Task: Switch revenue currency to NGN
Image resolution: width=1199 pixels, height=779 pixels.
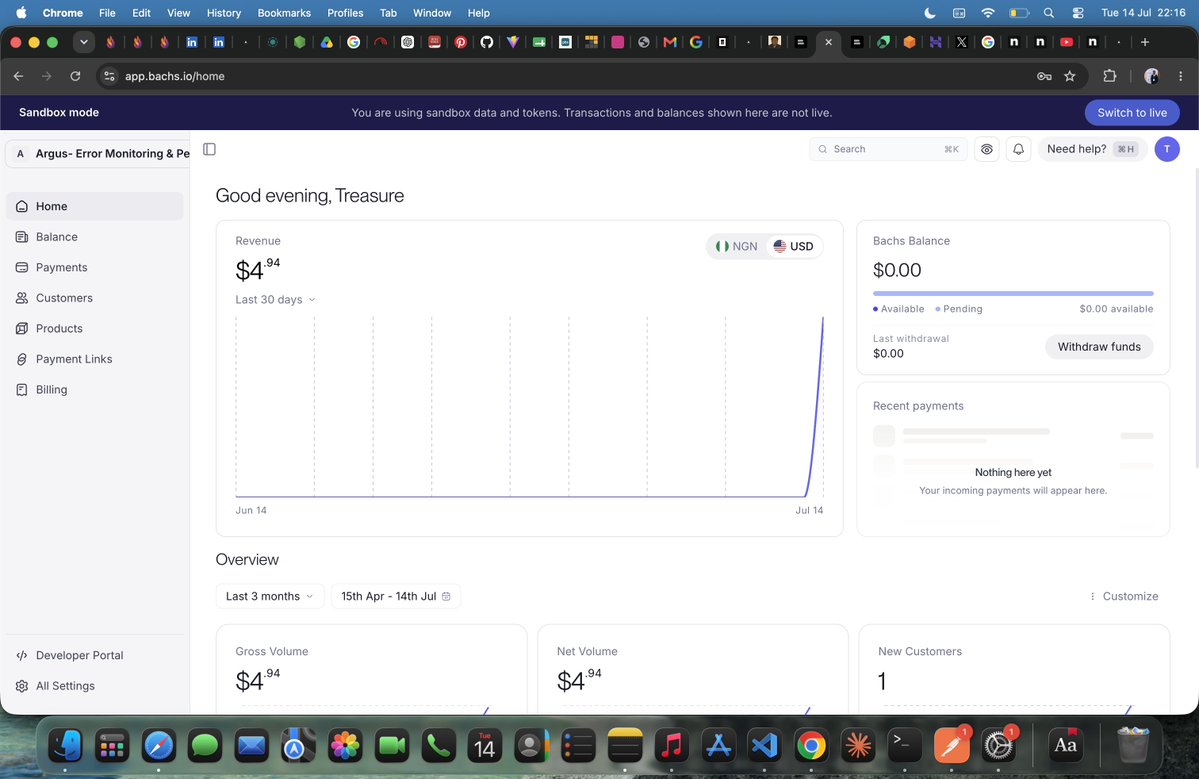Action: 736,246
